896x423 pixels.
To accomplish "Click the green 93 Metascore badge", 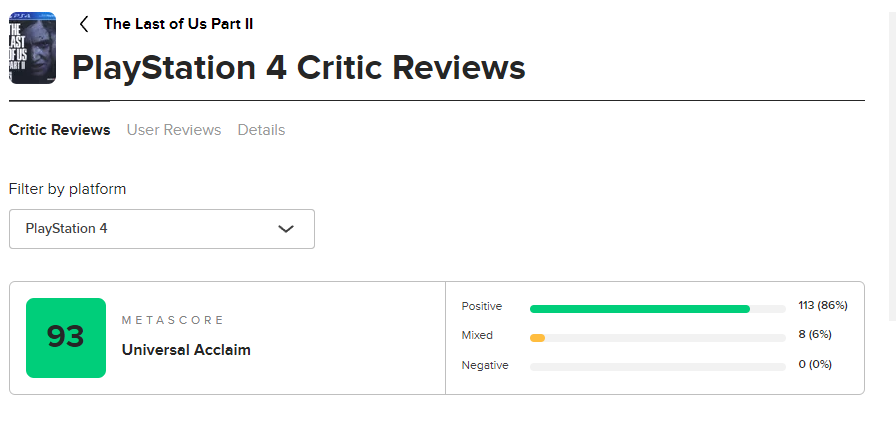I will [x=66, y=338].
